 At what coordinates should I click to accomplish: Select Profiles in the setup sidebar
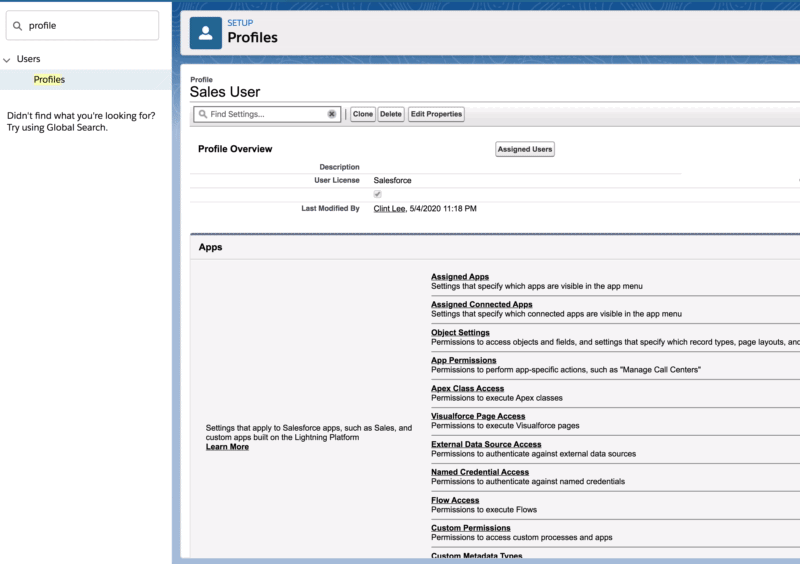tap(49, 80)
